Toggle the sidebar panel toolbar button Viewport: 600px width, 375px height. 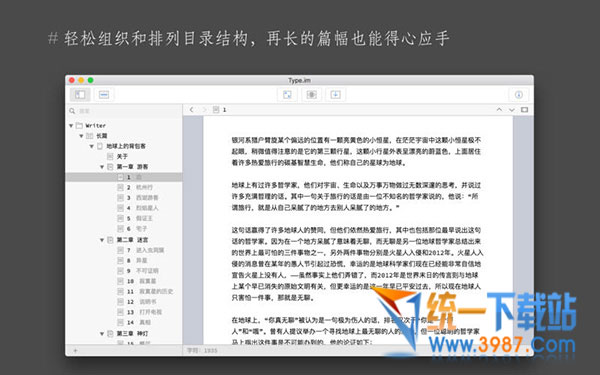(80, 95)
